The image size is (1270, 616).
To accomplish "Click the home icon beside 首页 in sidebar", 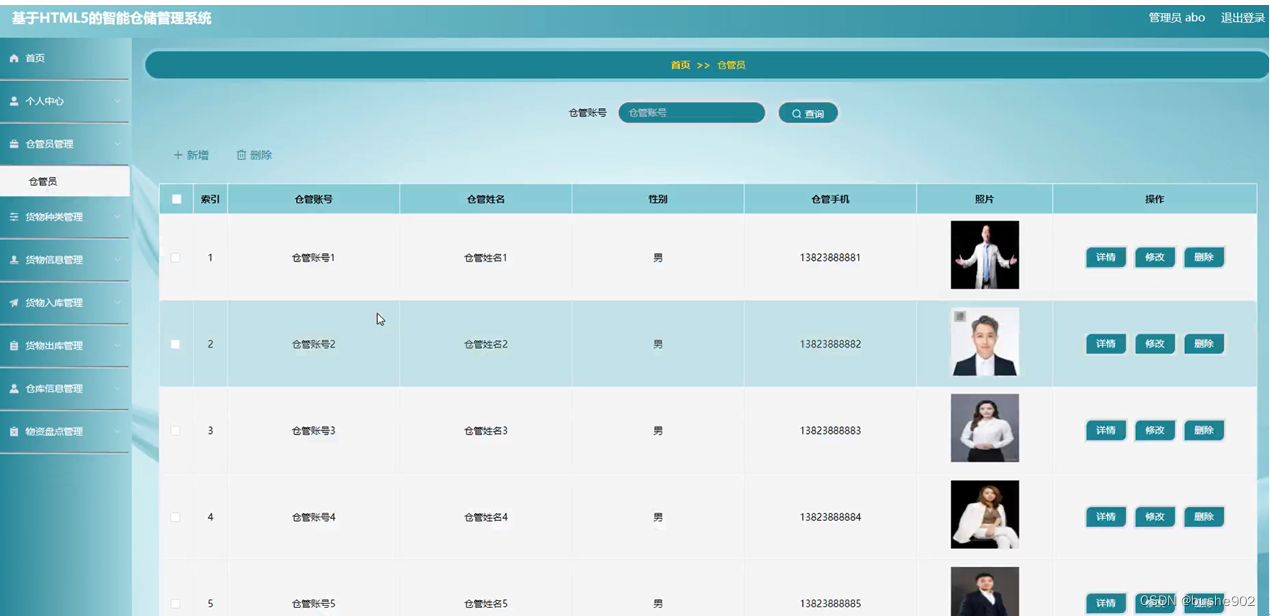I will pyautogui.click(x=14, y=59).
